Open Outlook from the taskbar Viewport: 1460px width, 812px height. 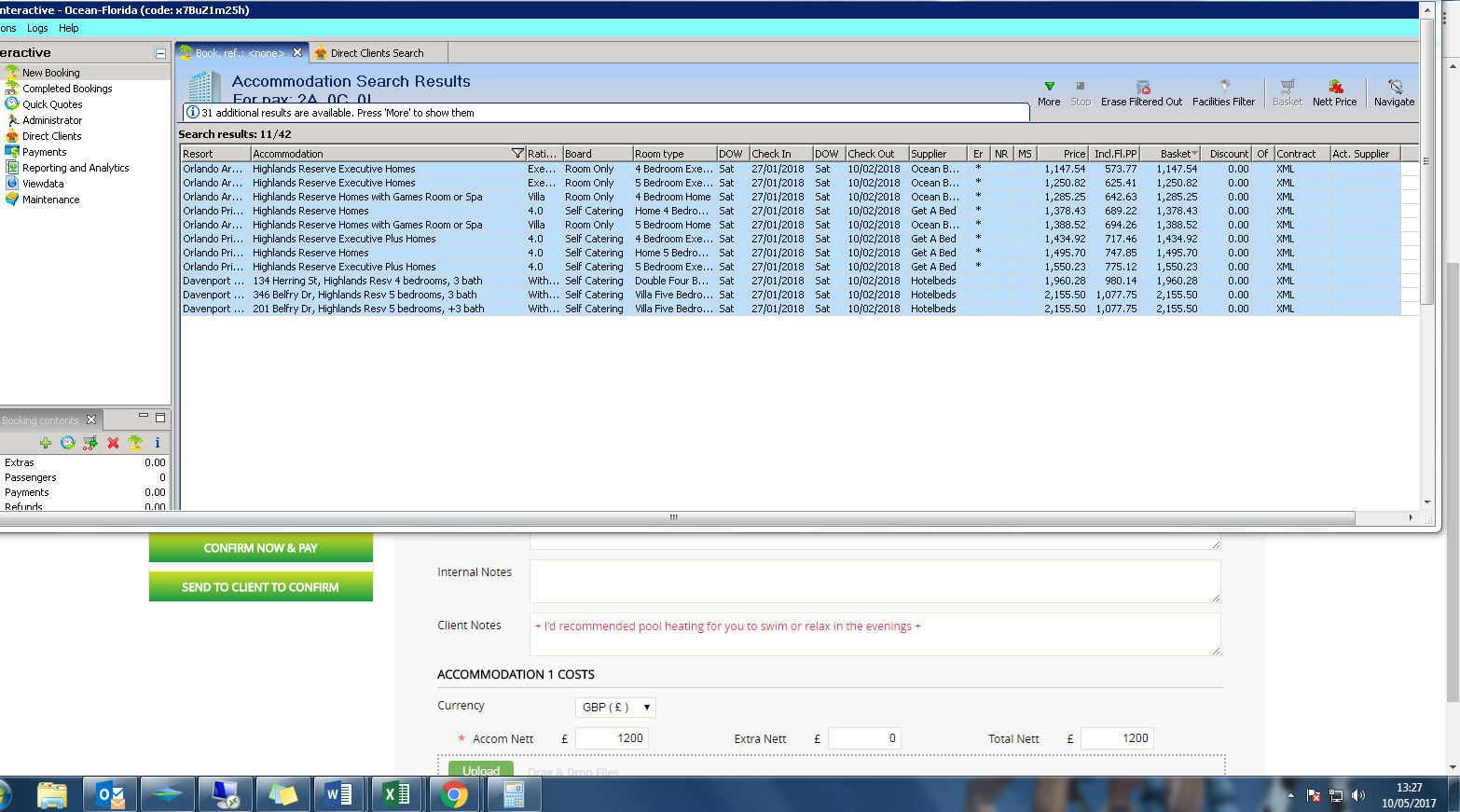tap(110, 795)
